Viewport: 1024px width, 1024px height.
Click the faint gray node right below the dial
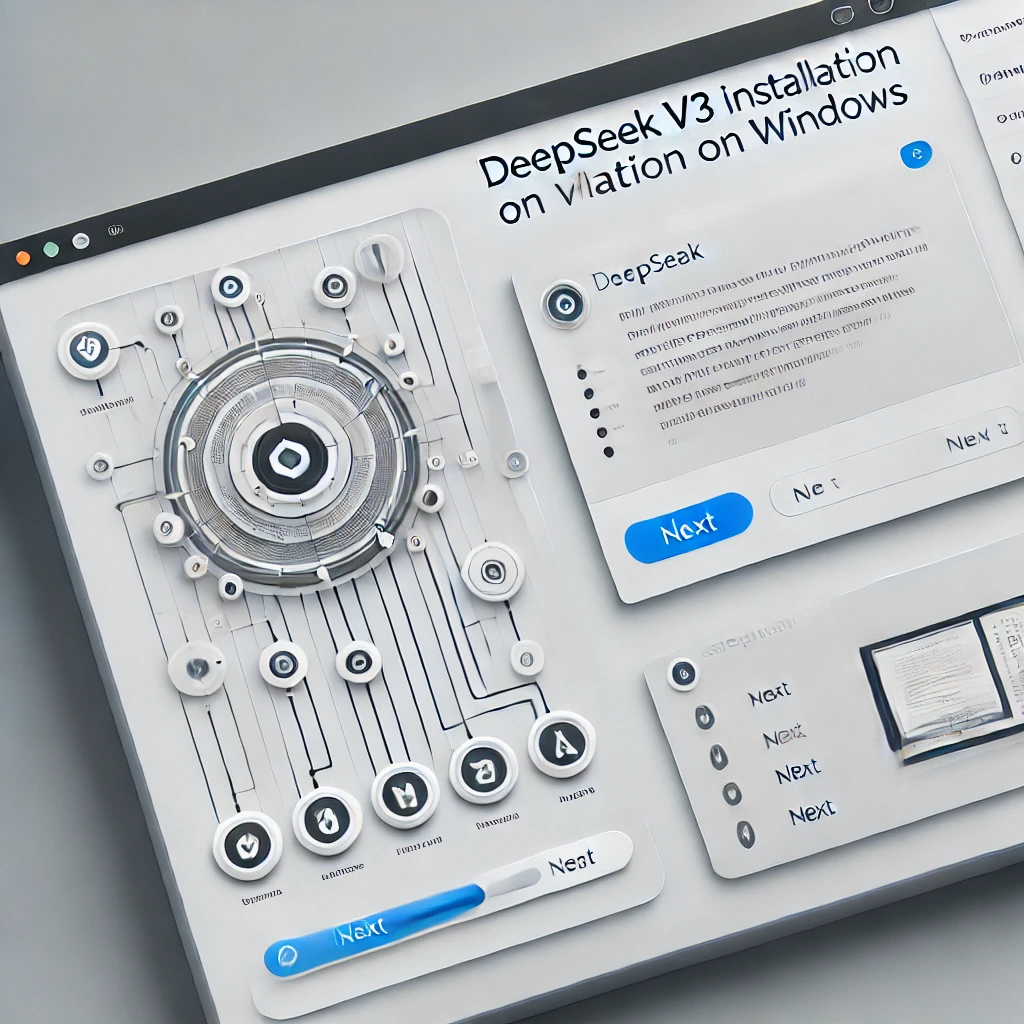tap(527, 658)
